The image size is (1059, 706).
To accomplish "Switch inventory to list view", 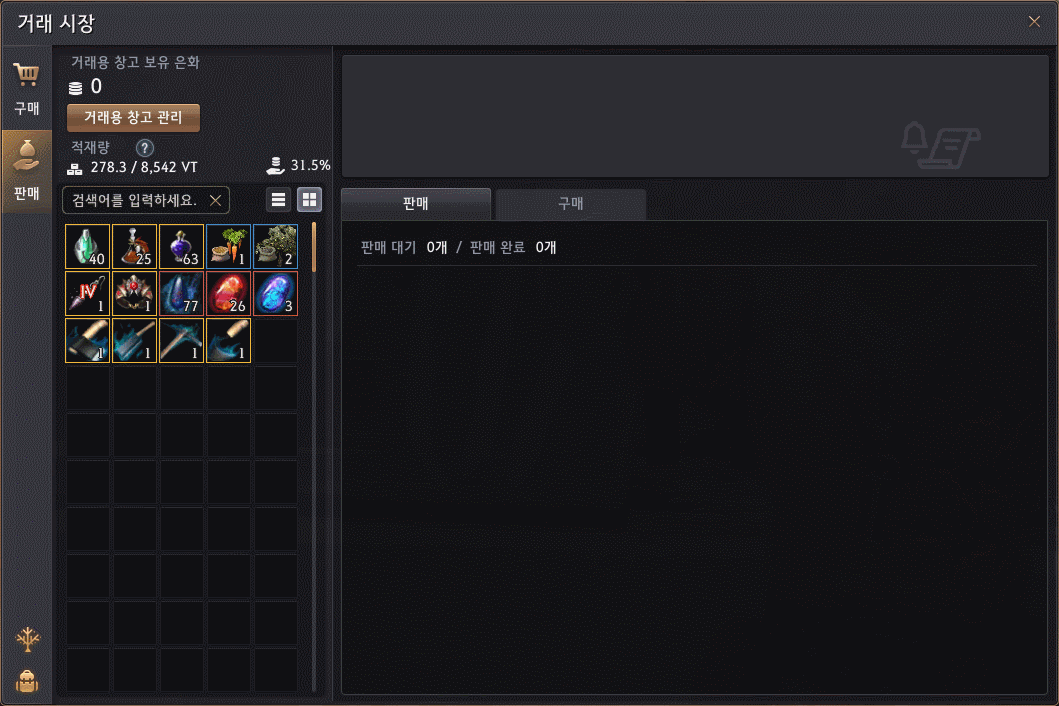I will 278,200.
